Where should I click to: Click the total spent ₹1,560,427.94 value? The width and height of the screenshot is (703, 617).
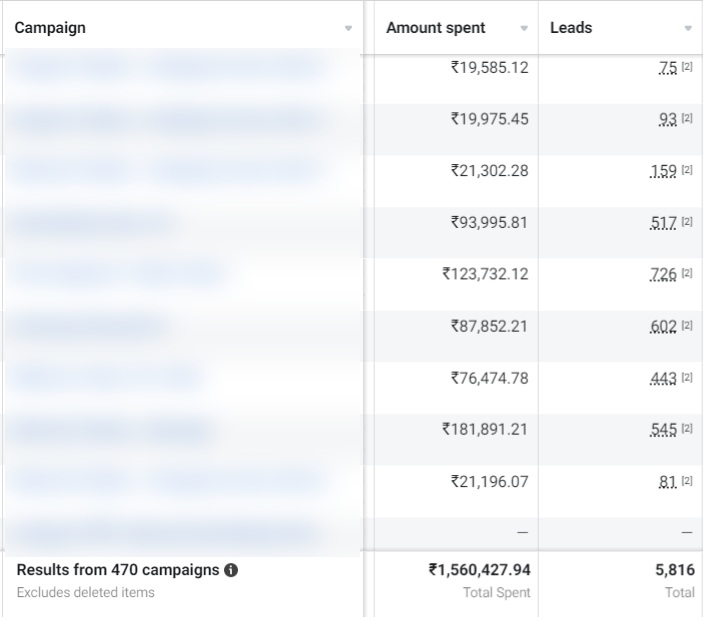point(480,570)
